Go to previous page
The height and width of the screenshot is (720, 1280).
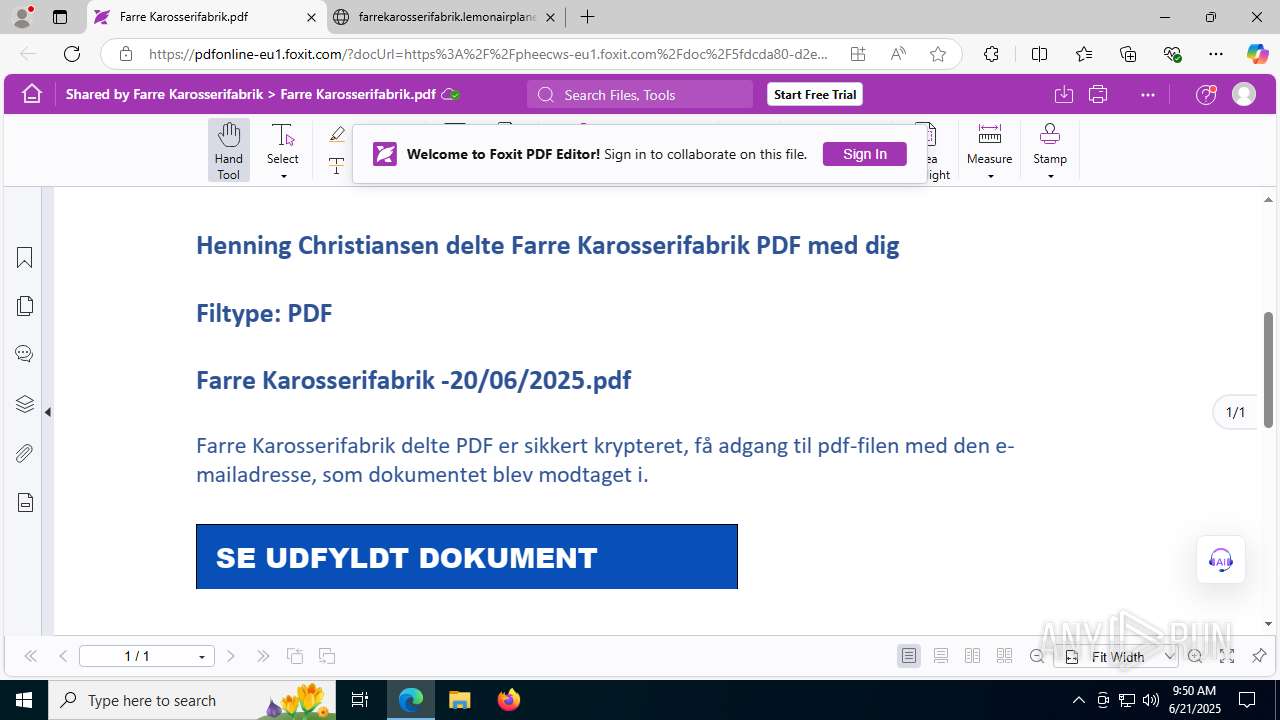pos(63,656)
